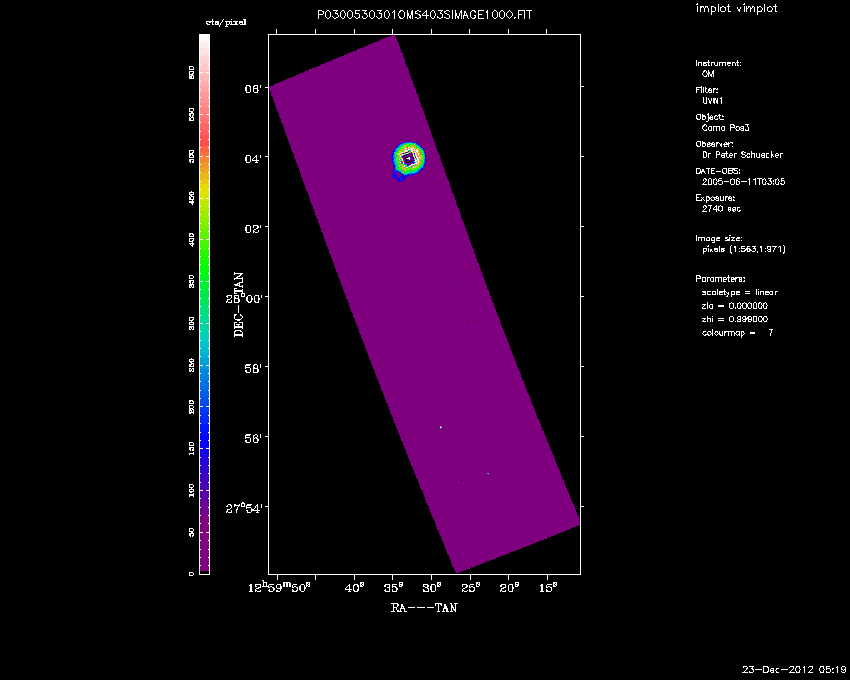850x680 pixels.
Task: Click the RA tick label 35s
Action: [393, 588]
